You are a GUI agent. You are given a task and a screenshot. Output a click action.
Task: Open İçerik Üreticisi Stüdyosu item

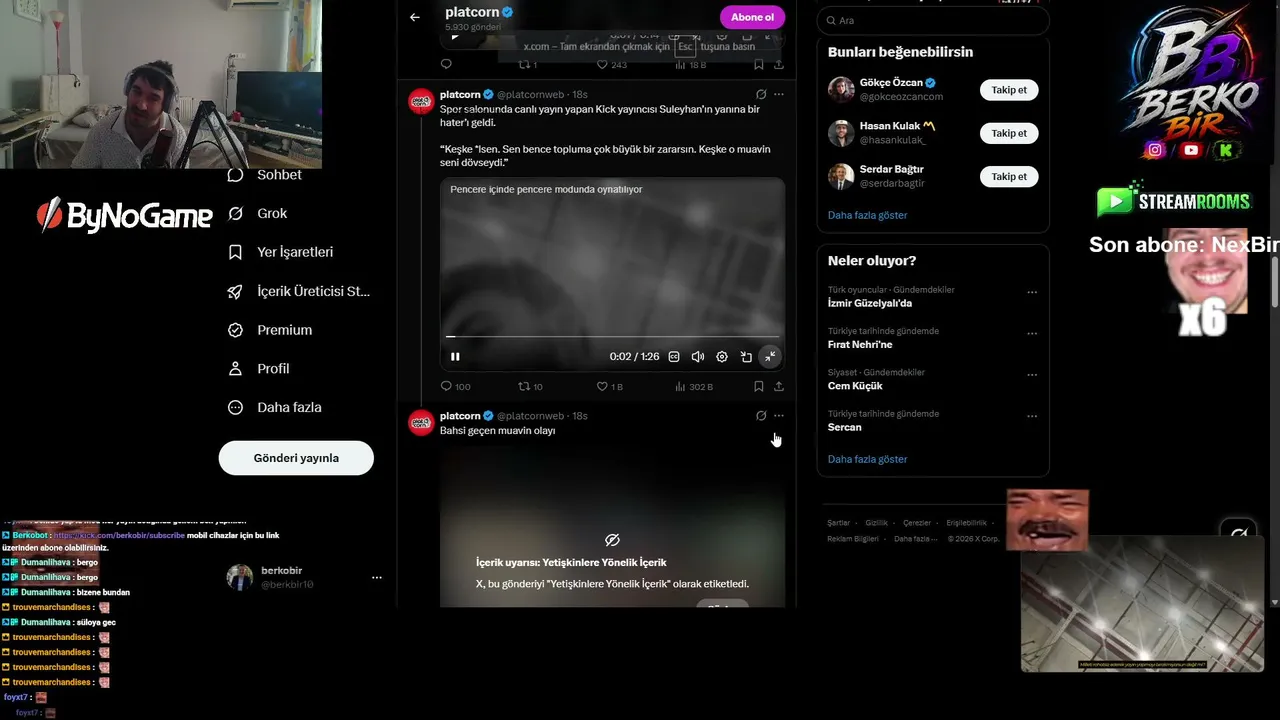pos(299,291)
